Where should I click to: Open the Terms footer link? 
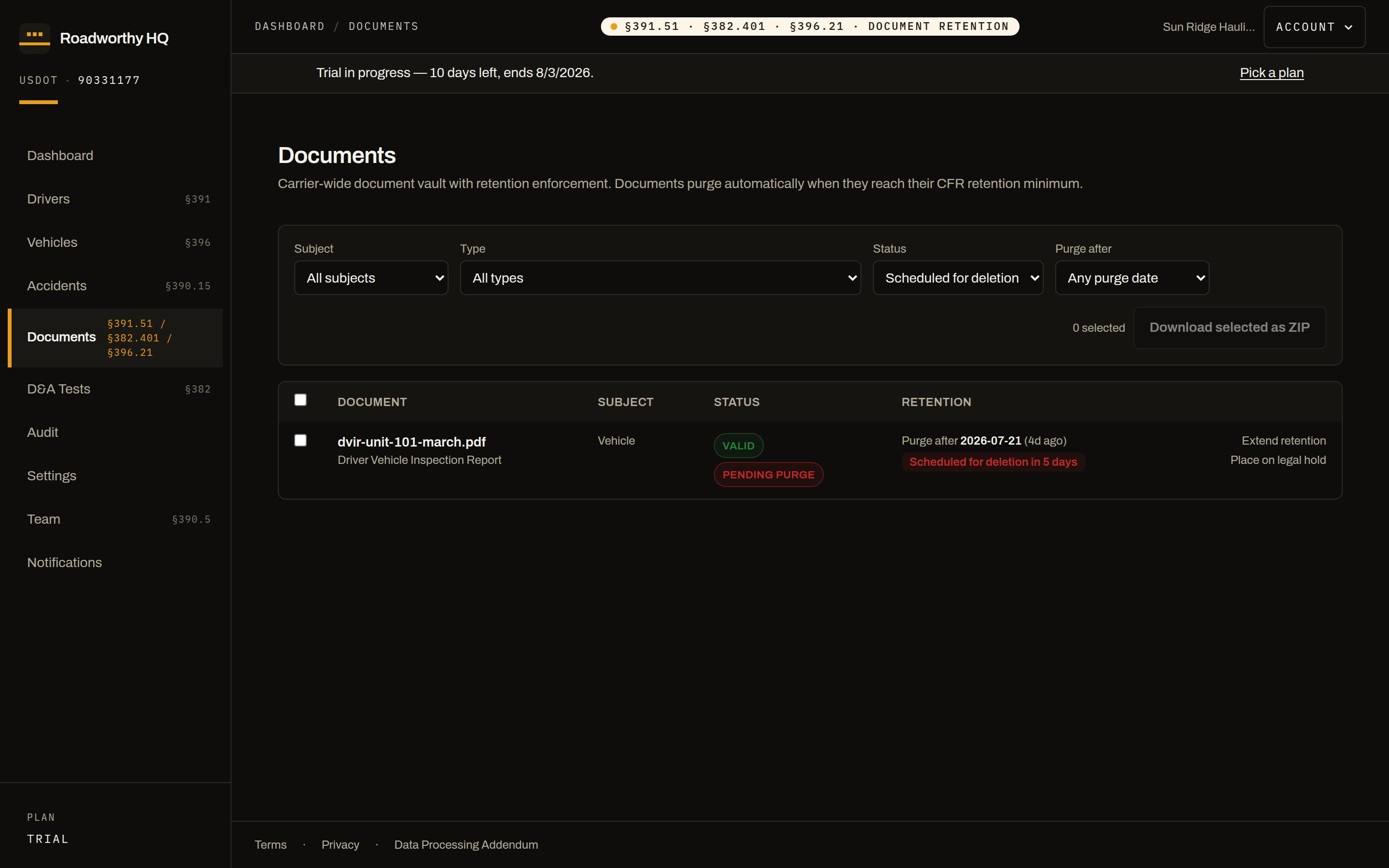point(271,845)
